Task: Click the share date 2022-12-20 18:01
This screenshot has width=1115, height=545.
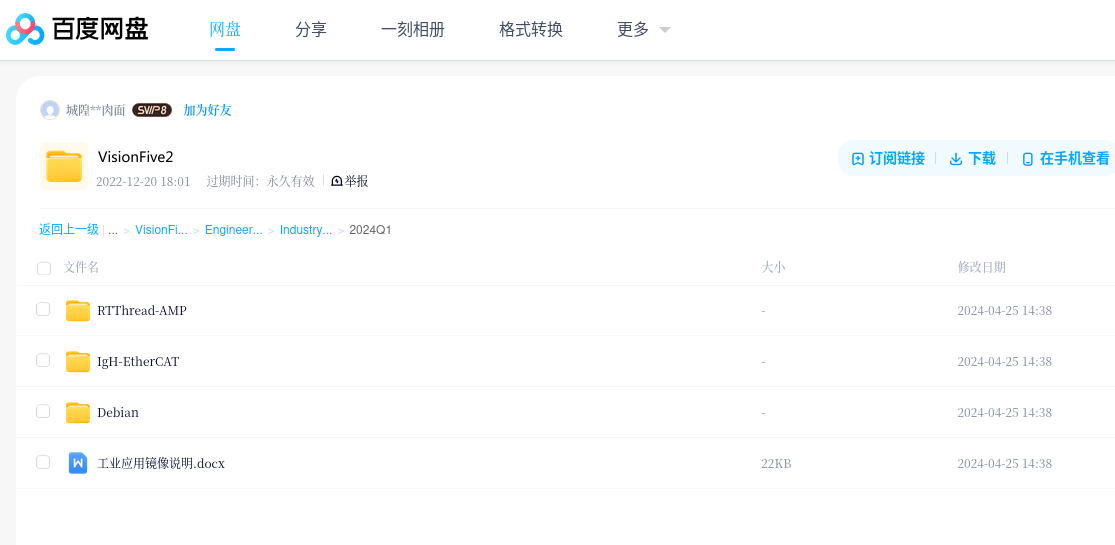Action: (143, 181)
